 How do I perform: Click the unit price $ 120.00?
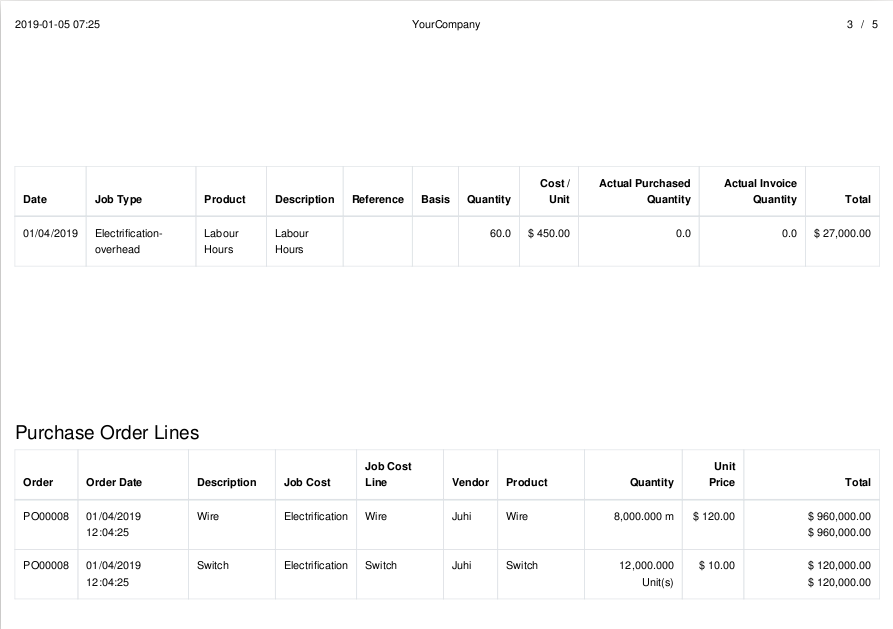point(714,516)
